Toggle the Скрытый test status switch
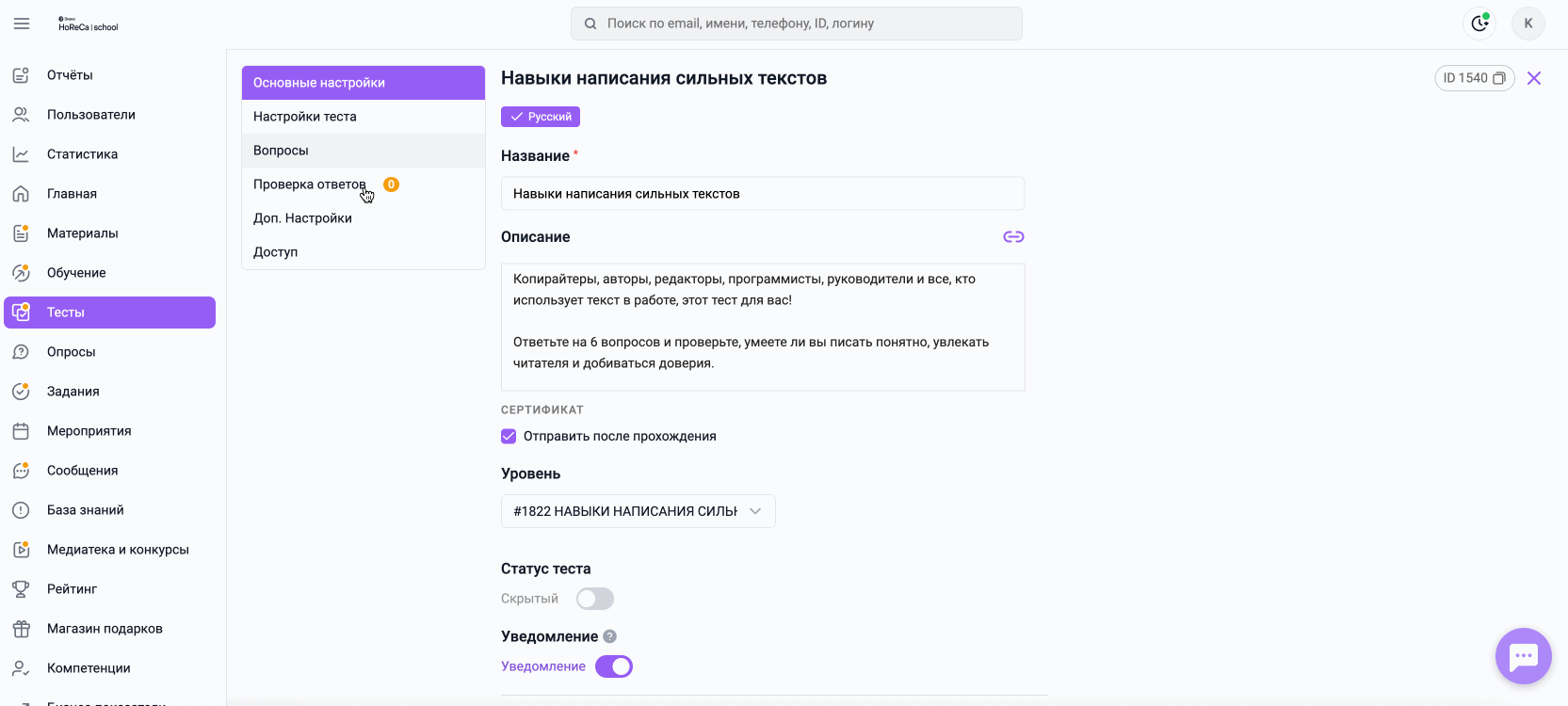The image size is (1568, 706). coord(595,599)
